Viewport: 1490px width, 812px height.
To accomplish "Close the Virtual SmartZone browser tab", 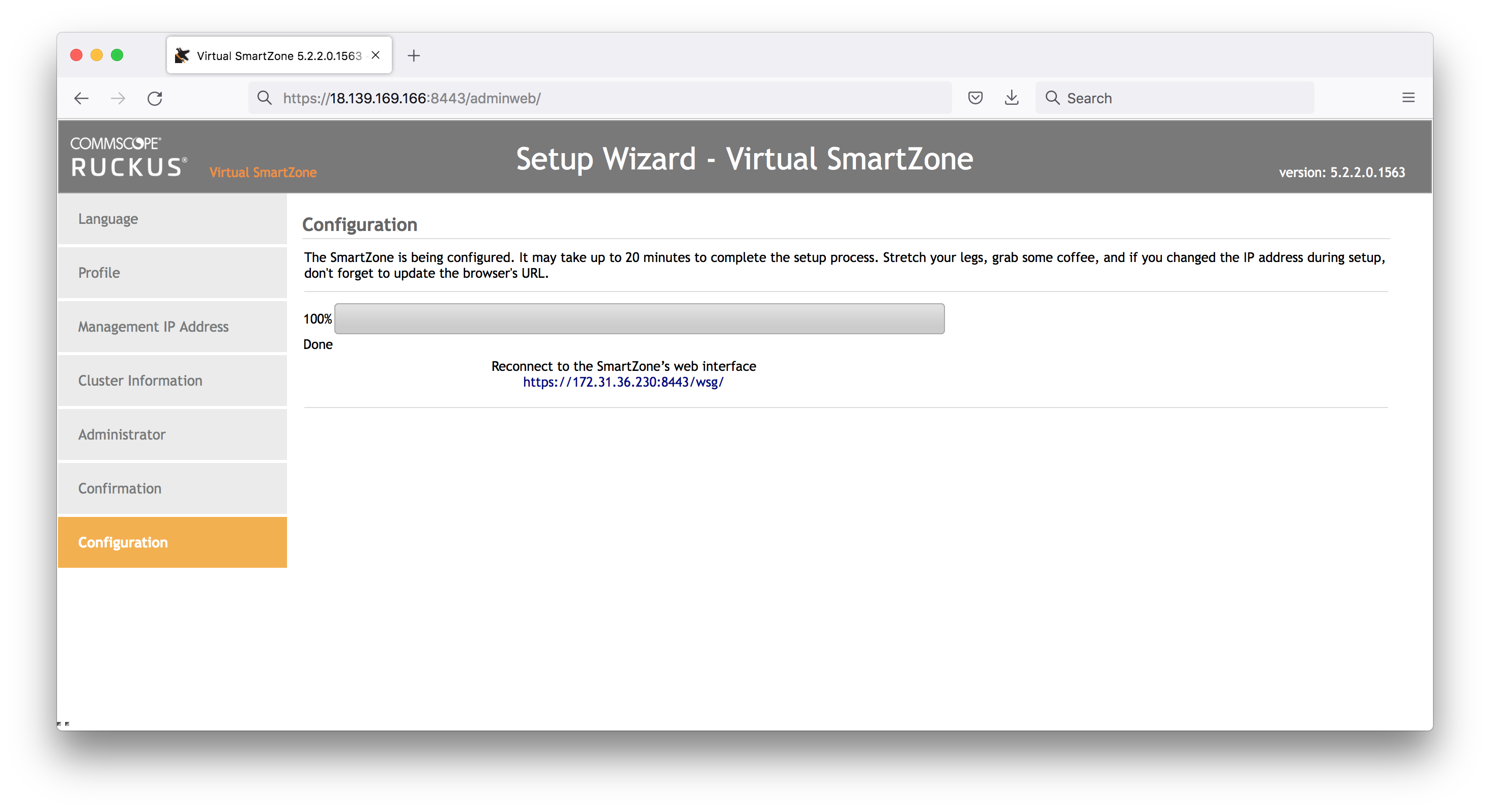I will click(376, 55).
